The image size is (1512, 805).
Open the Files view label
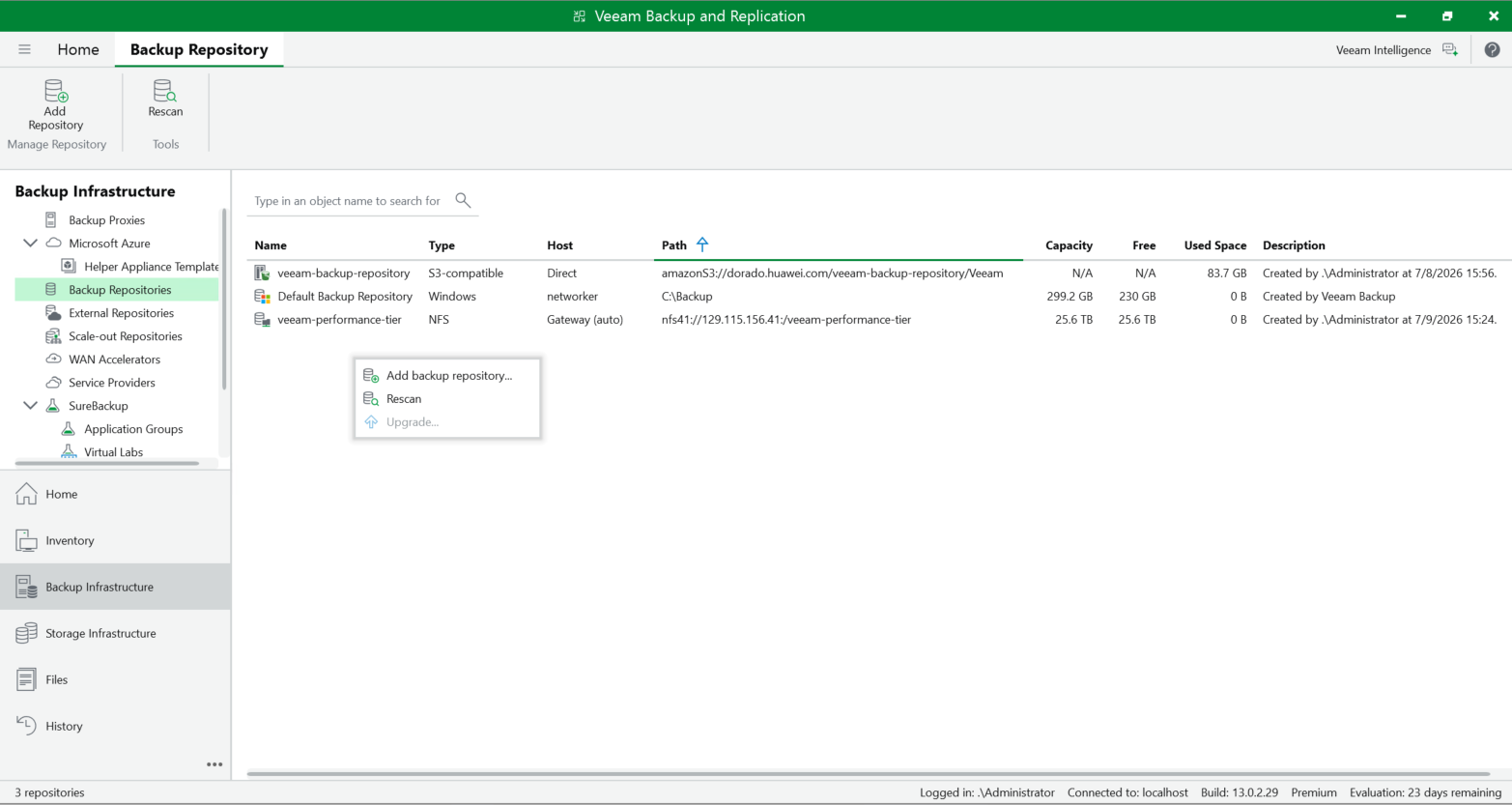click(x=57, y=679)
